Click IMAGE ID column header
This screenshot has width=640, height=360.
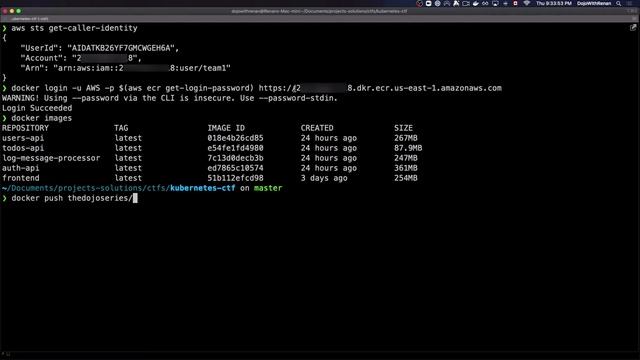point(226,128)
